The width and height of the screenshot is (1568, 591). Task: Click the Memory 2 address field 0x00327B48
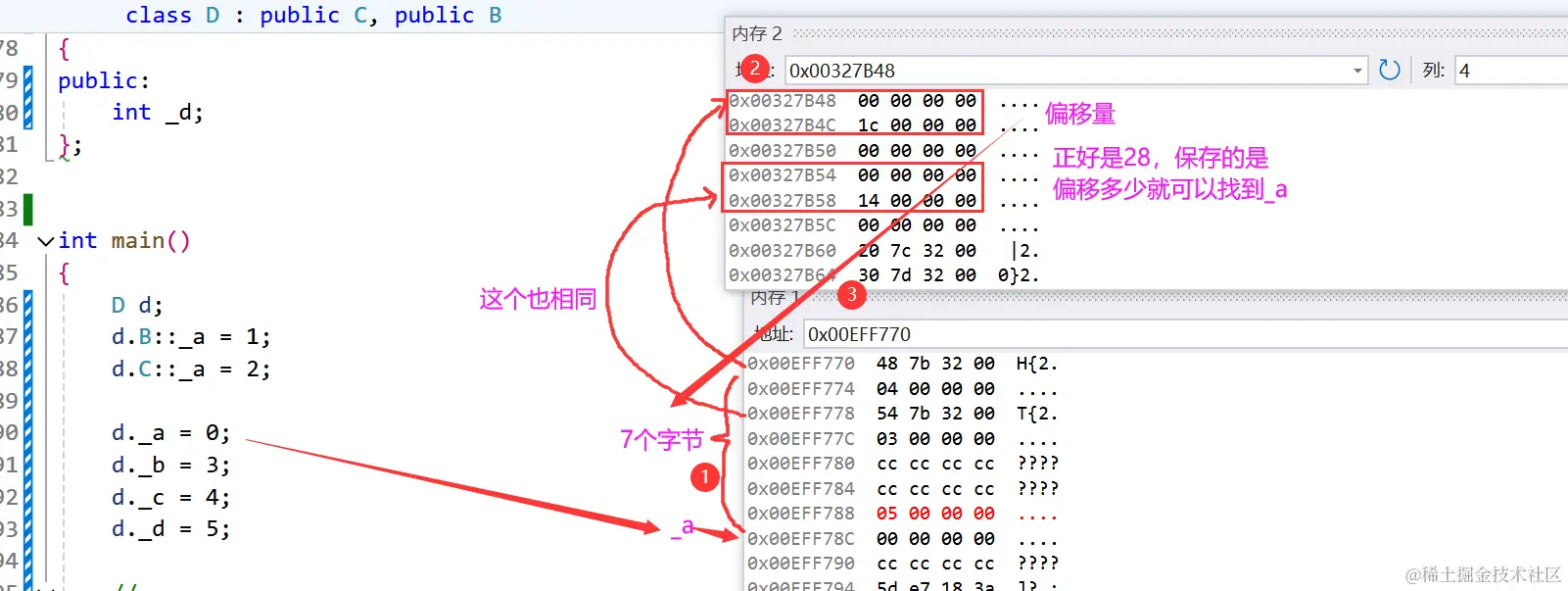tap(1076, 71)
